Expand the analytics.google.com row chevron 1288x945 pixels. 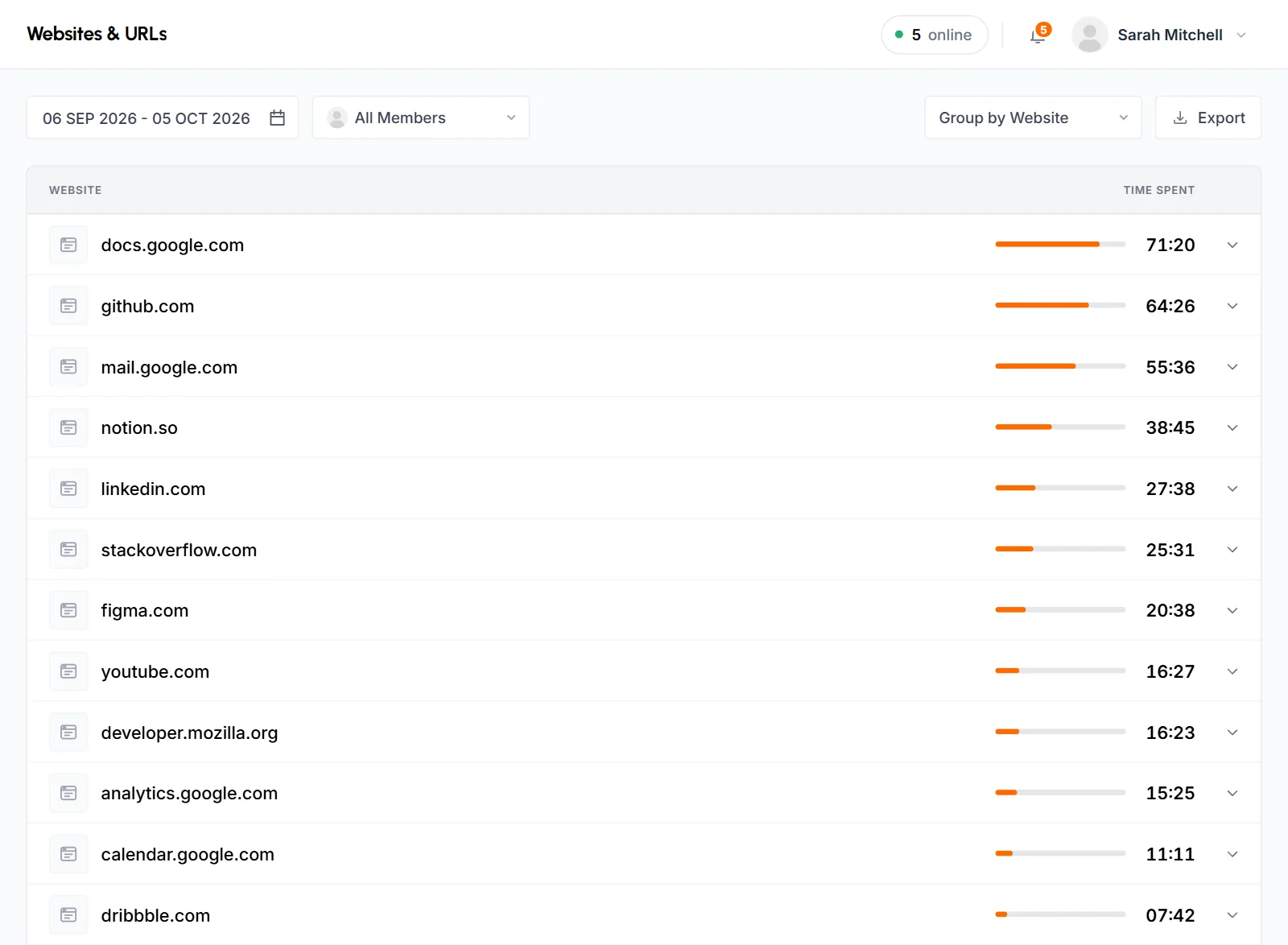(x=1232, y=793)
